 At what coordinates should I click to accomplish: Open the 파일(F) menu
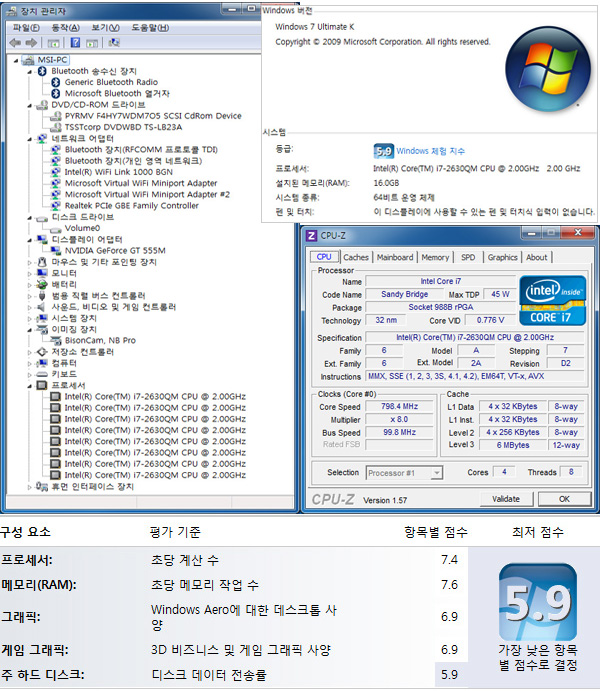tap(26, 28)
